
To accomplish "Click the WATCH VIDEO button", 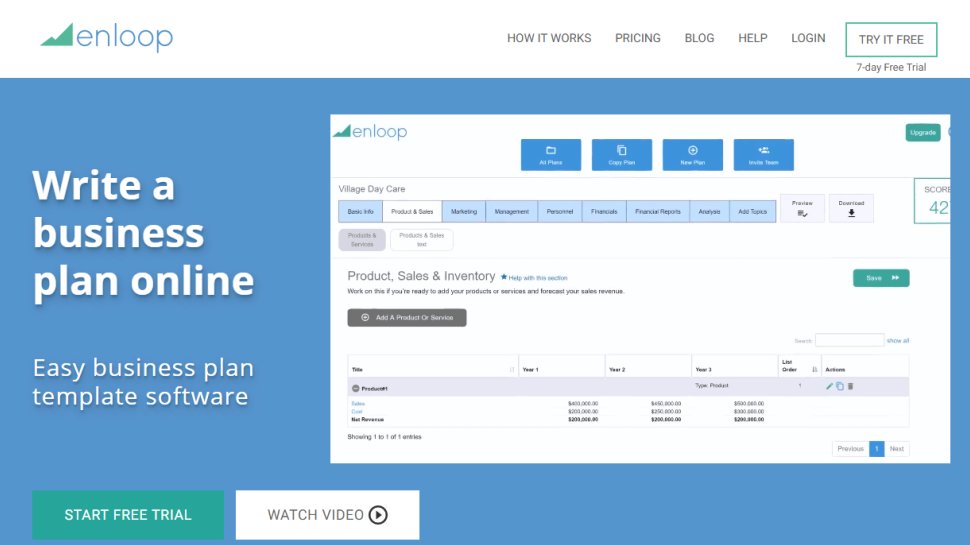I will coord(327,515).
